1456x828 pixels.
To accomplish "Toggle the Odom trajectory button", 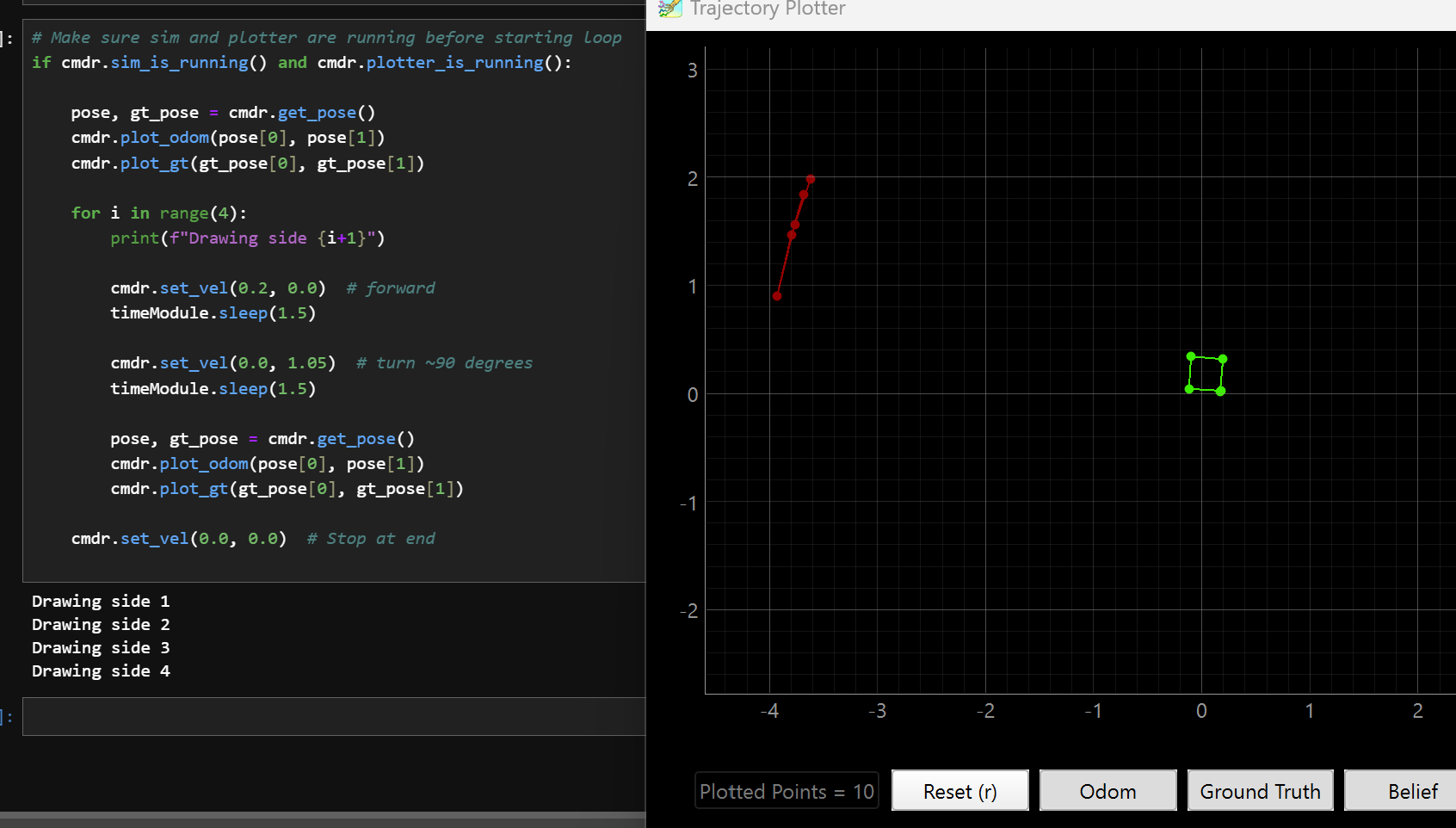I will point(1107,790).
